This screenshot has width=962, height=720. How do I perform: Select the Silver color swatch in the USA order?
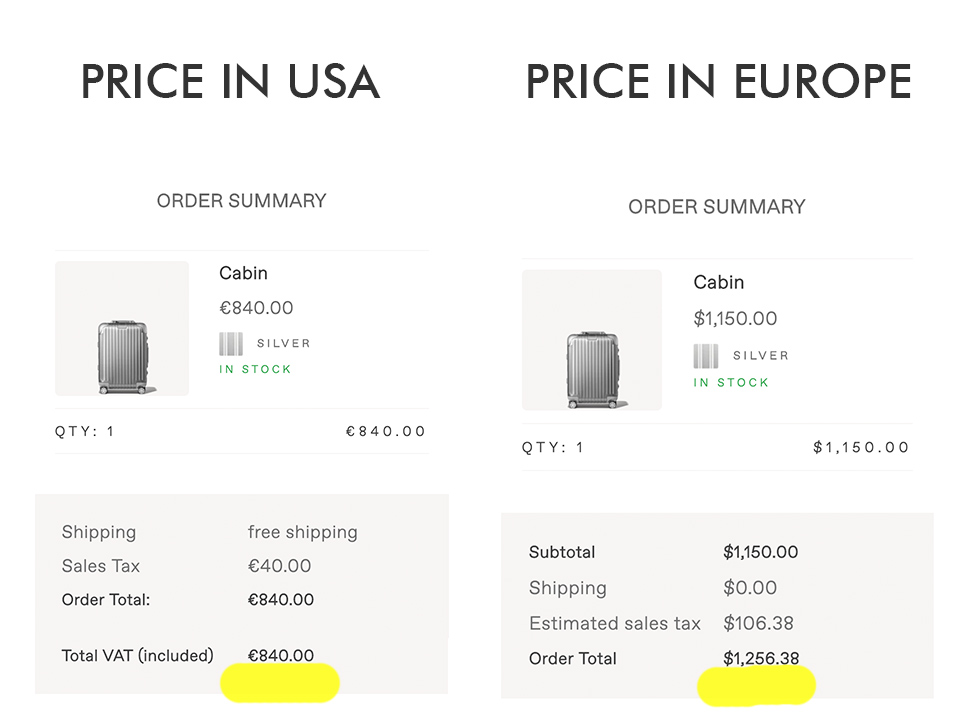pyautogui.click(x=231, y=343)
